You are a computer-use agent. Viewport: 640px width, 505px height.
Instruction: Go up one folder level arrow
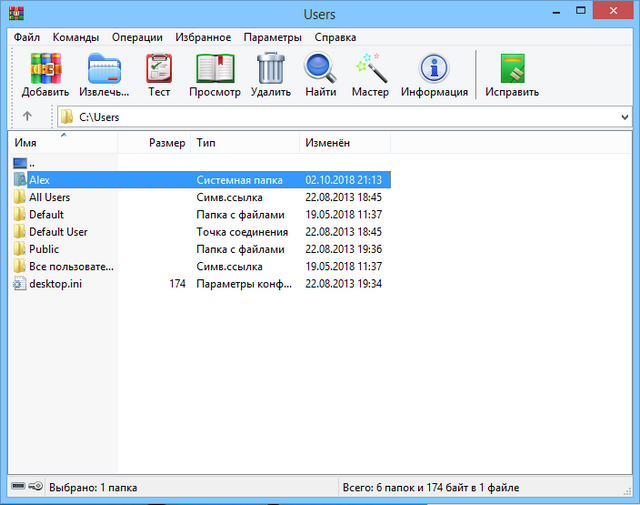(27, 116)
